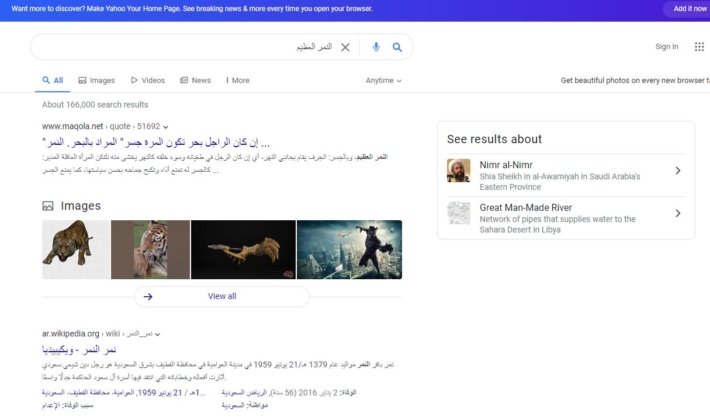Click the Sign In link

[x=667, y=47]
